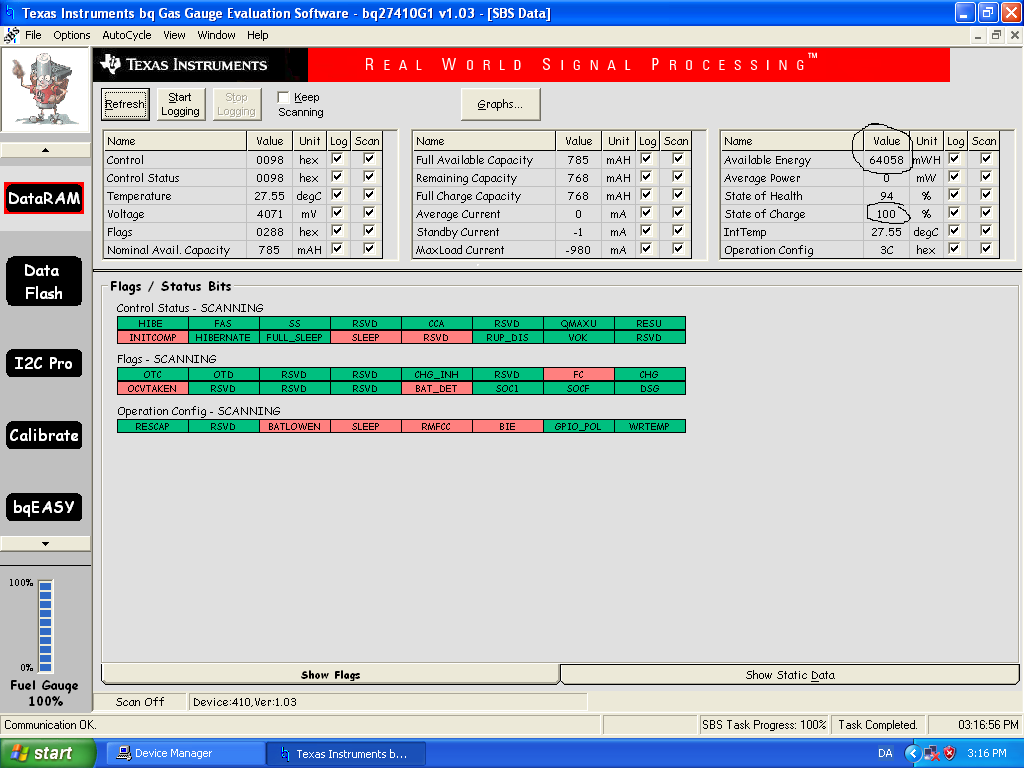The width and height of the screenshot is (1024, 768).
Task: Toggle Log checkbox for Voltage row
Action: coord(337,213)
